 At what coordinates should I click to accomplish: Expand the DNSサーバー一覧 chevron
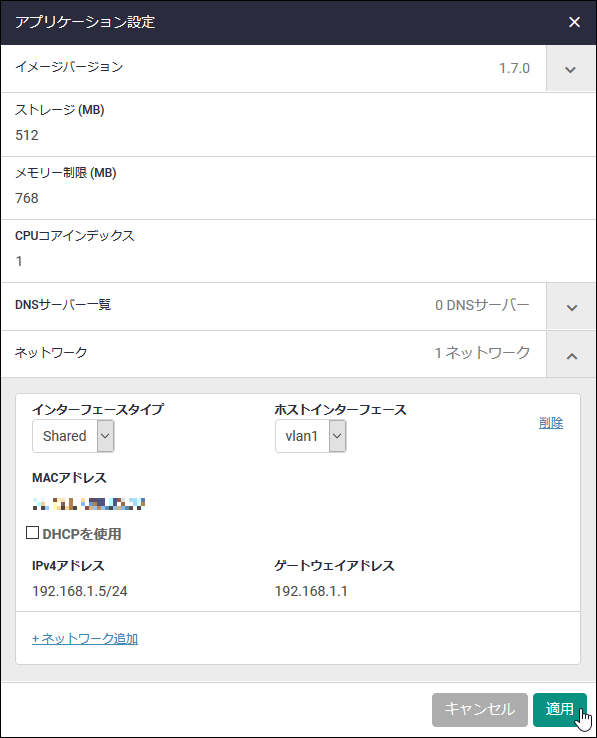click(x=571, y=307)
